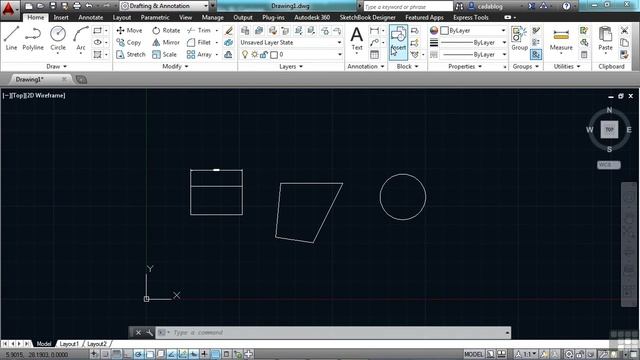Switch to the Layout1 tab
Image resolution: width=640 pixels, height=360 pixels.
click(x=69, y=344)
